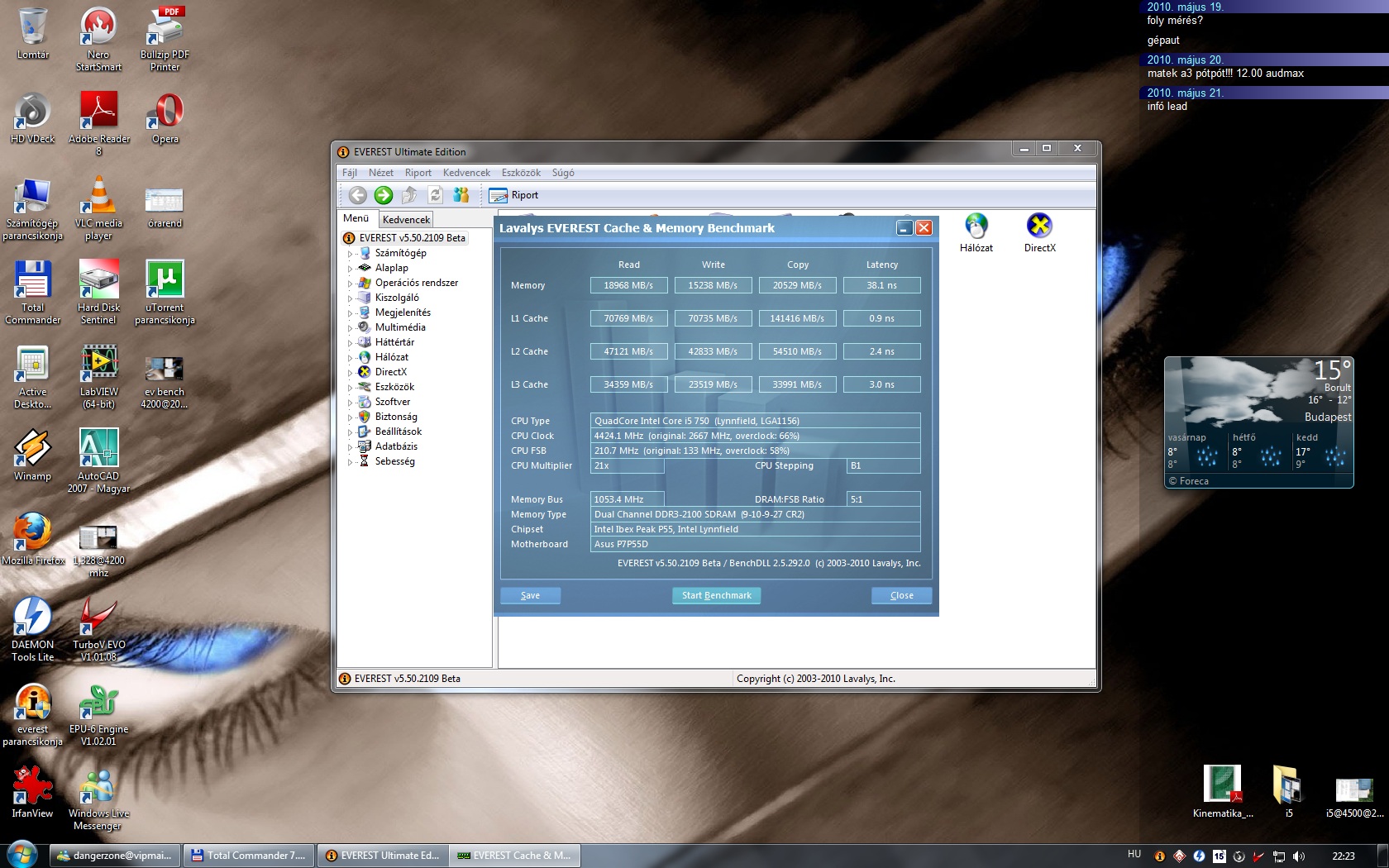
Task: Open the Riport menu
Action: click(x=418, y=173)
